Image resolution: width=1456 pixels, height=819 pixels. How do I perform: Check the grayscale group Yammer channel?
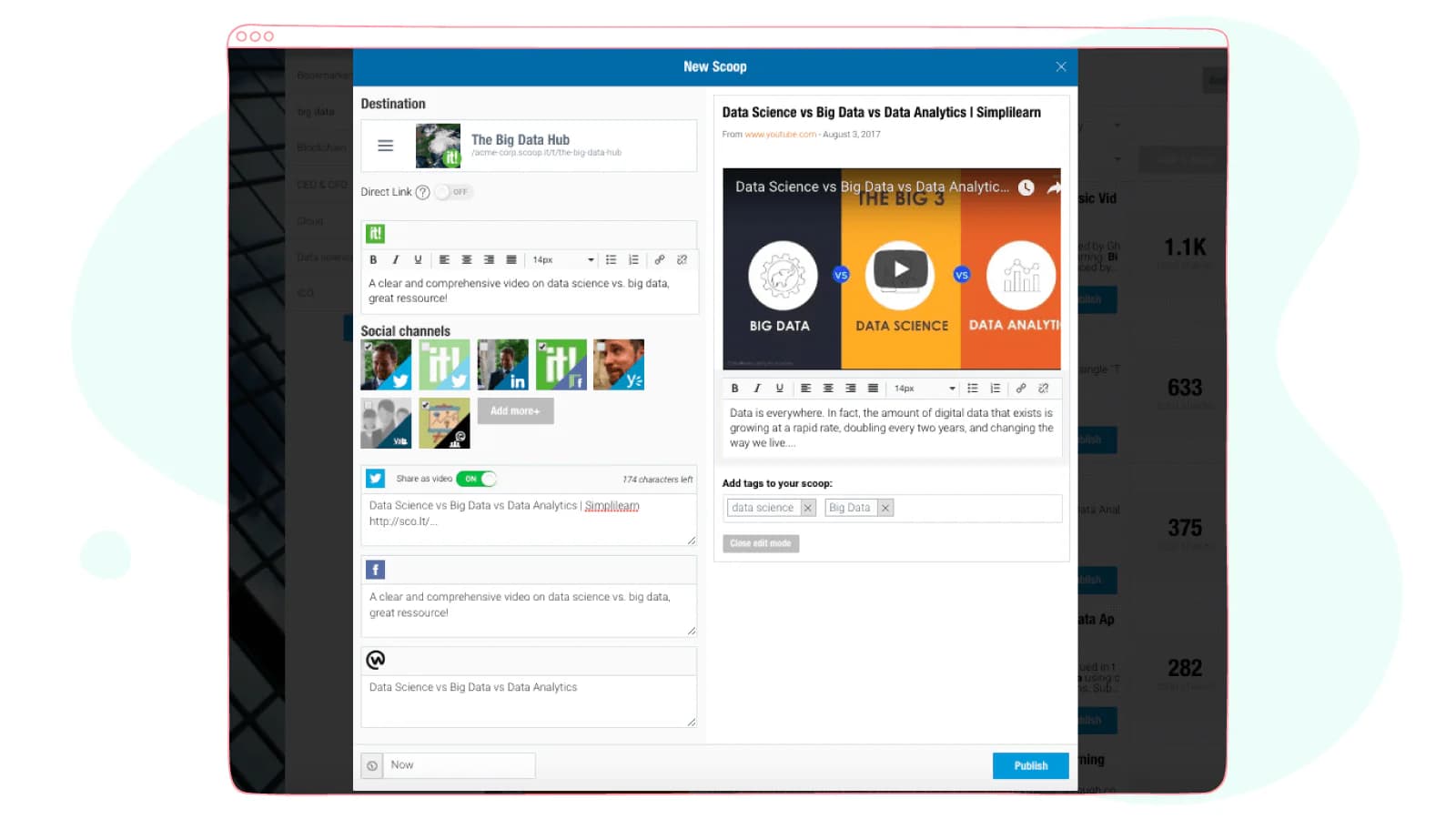(386, 423)
